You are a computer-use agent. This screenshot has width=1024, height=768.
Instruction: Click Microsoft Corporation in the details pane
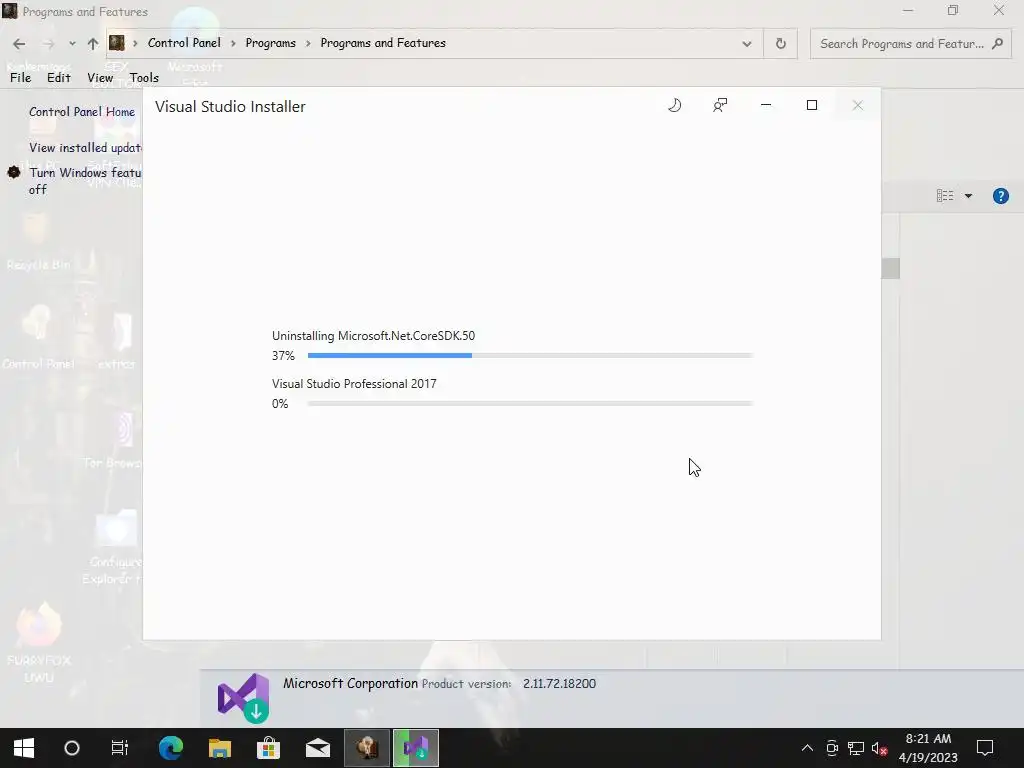(x=350, y=683)
